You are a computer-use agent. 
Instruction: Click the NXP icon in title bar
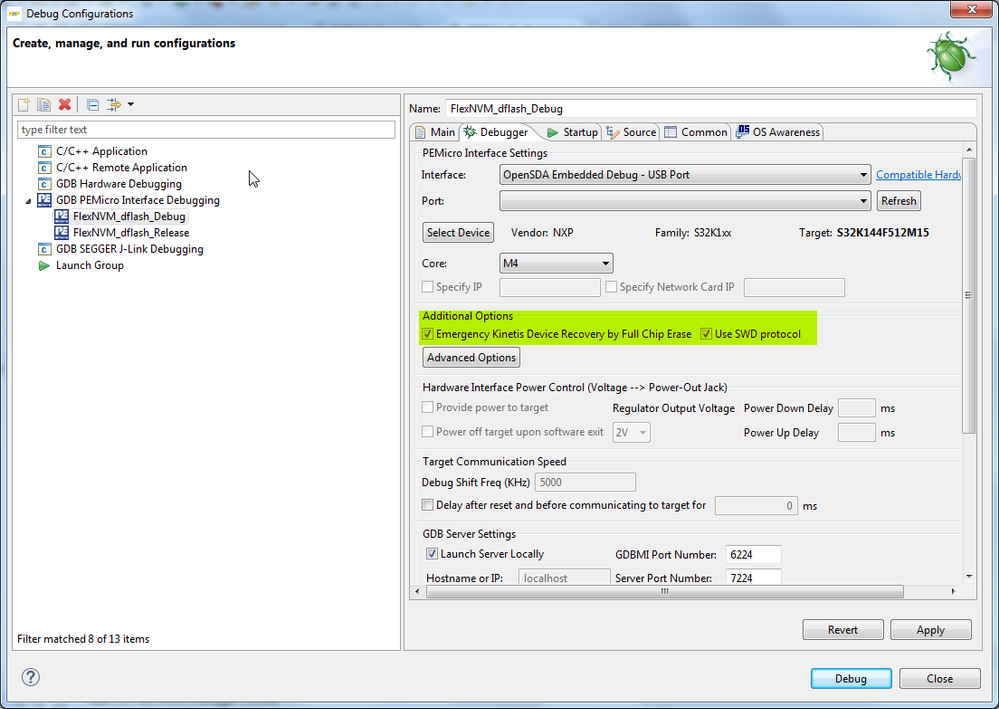[14, 13]
